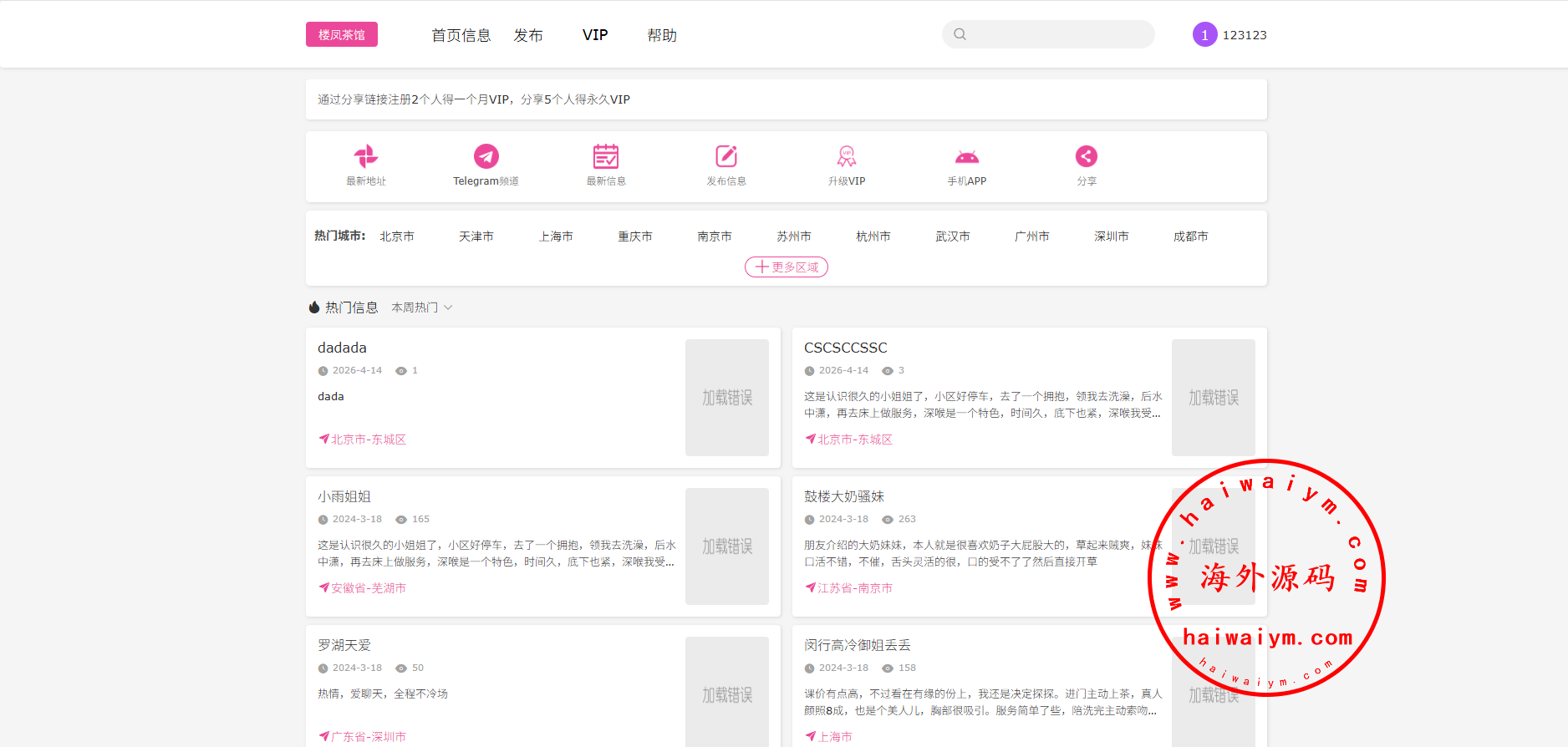Image resolution: width=1568 pixels, height=747 pixels.
Task: Click the 安徽省-芜湖市 location tag
Action: [x=368, y=588]
